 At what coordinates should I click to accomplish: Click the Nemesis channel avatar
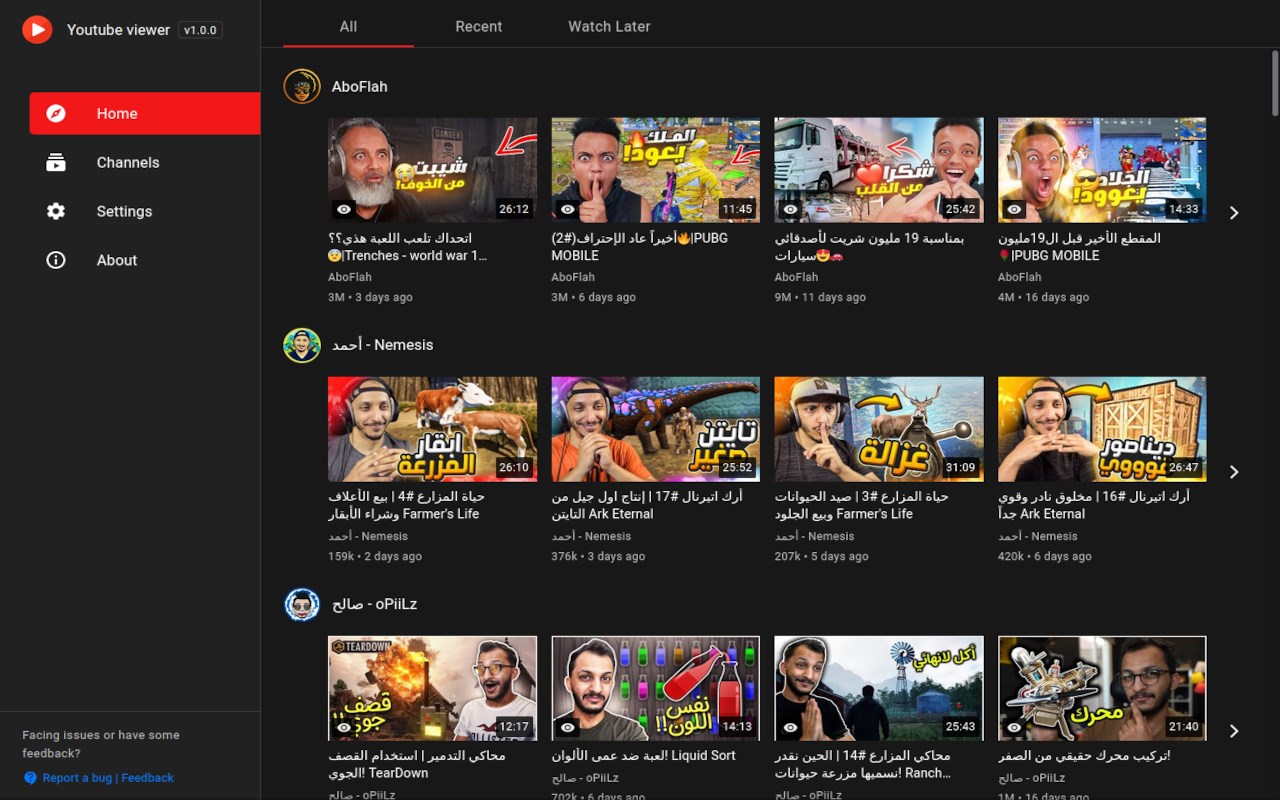tap(302, 345)
